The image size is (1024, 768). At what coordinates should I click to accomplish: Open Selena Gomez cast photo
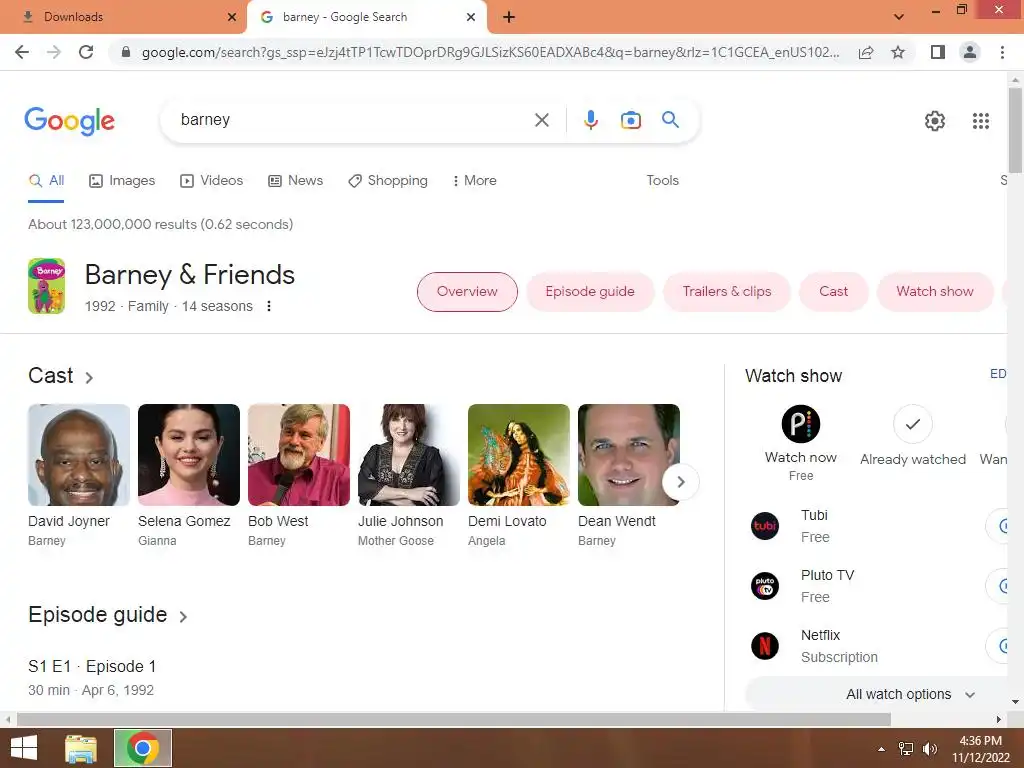189,455
